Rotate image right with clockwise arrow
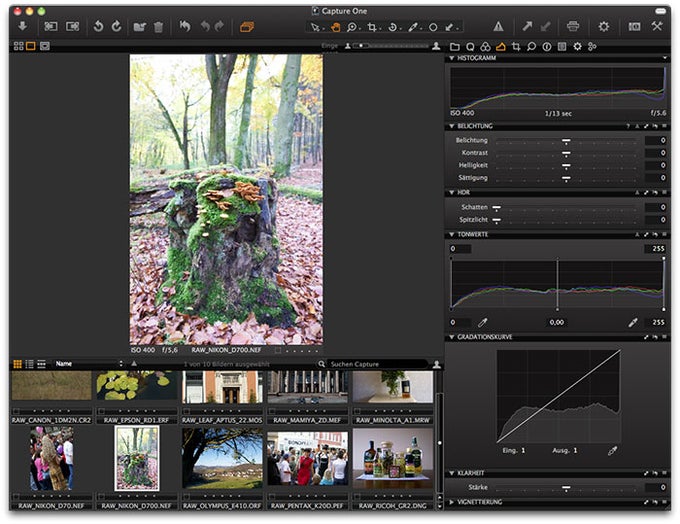This screenshot has height=524, width=680. coord(117,26)
